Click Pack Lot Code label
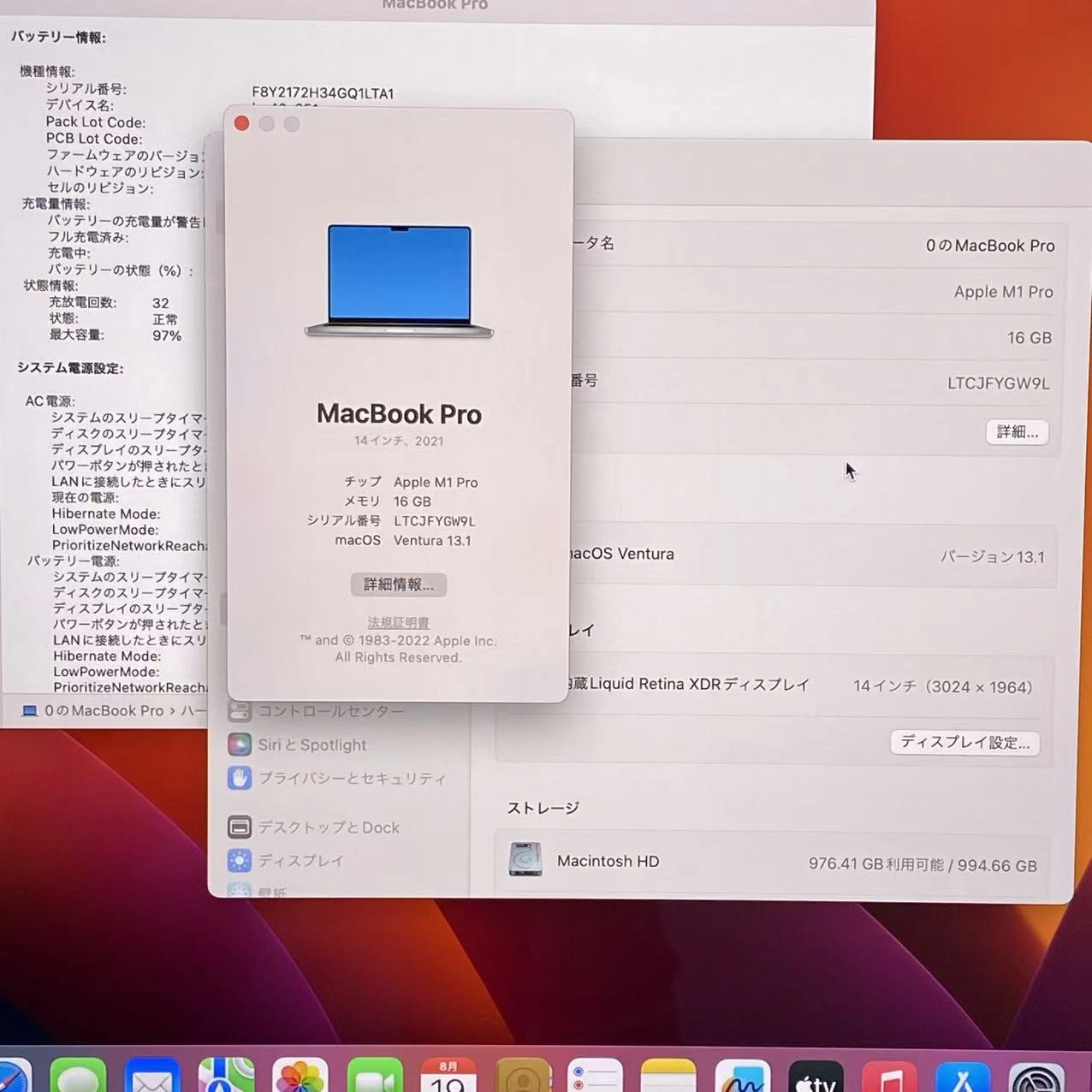Image resolution: width=1092 pixels, height=1092 pixels. [96, 122]
